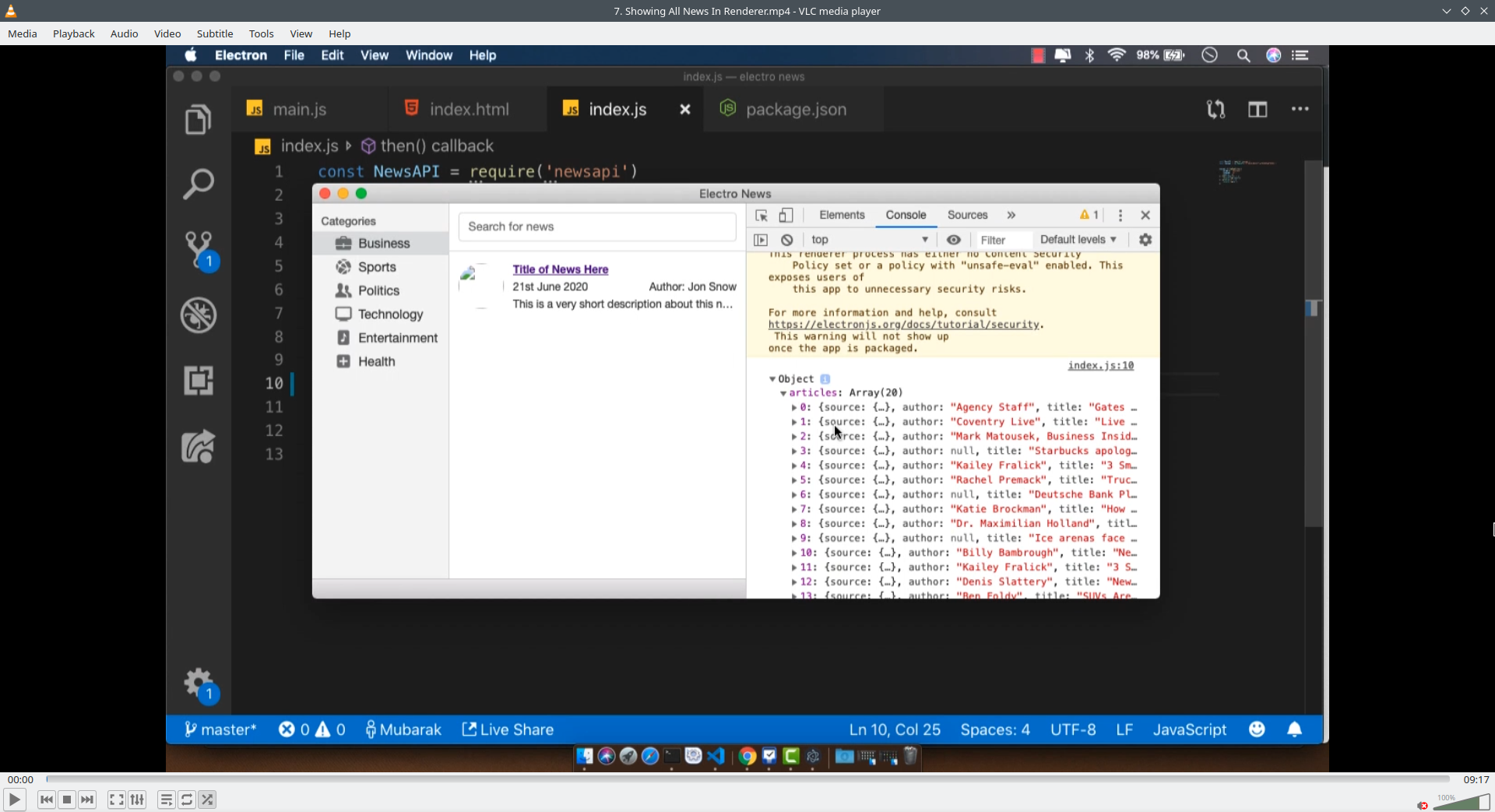Toggle VLC random shuffle
Image resolution: width=1495 pixels, height=812 pixels.
(207, 800)
